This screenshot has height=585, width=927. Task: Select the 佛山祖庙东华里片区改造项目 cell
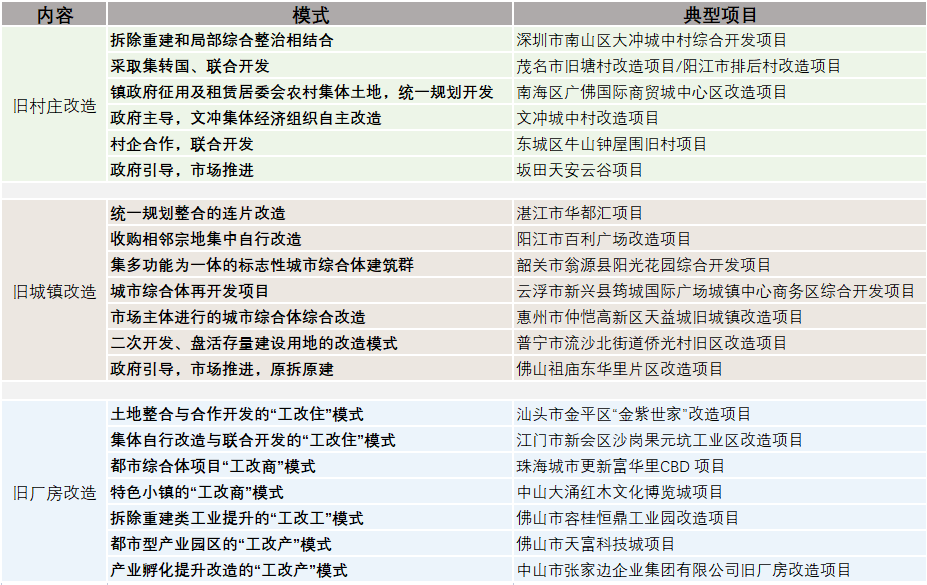click(x=619, y=369)
